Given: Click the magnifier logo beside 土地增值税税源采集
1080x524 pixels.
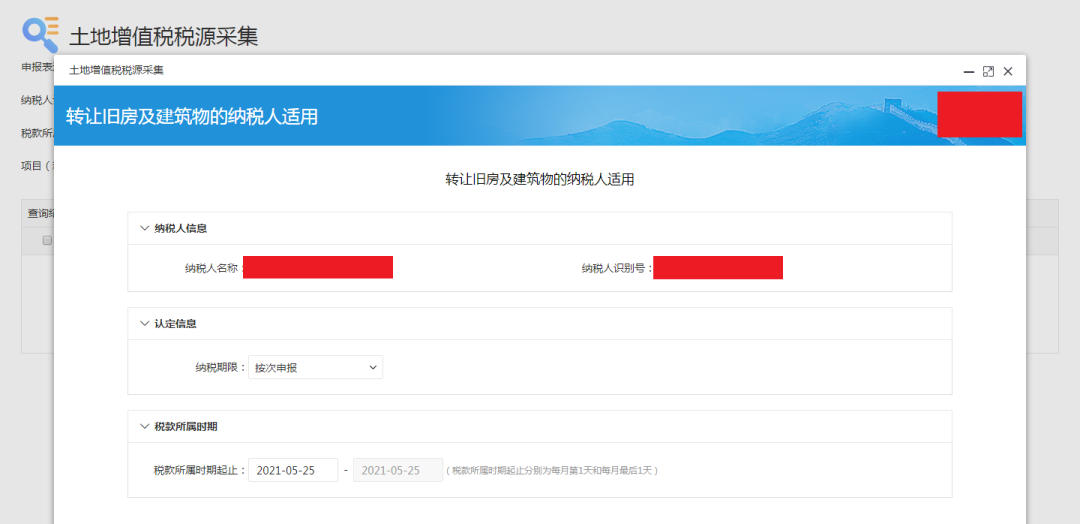Looking at the screenshot, I should (x=41, y=33).
